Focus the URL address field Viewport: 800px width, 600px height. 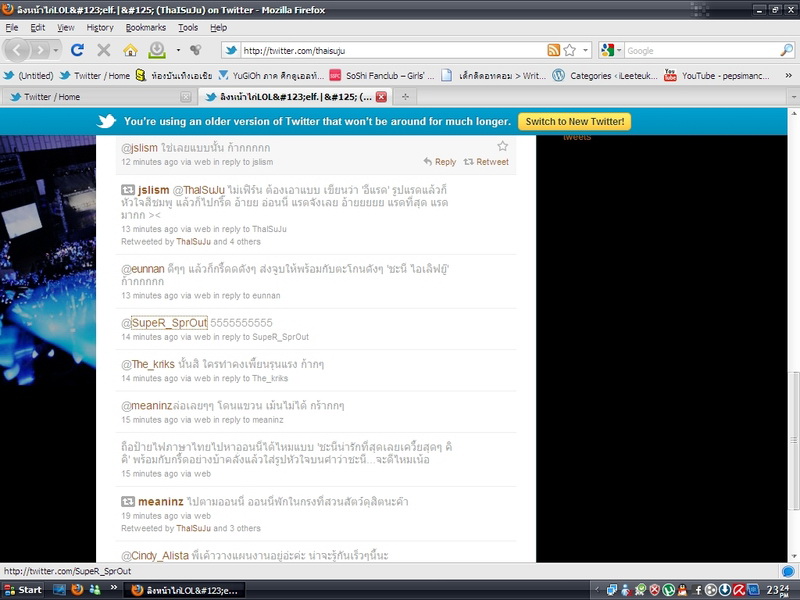393,51
